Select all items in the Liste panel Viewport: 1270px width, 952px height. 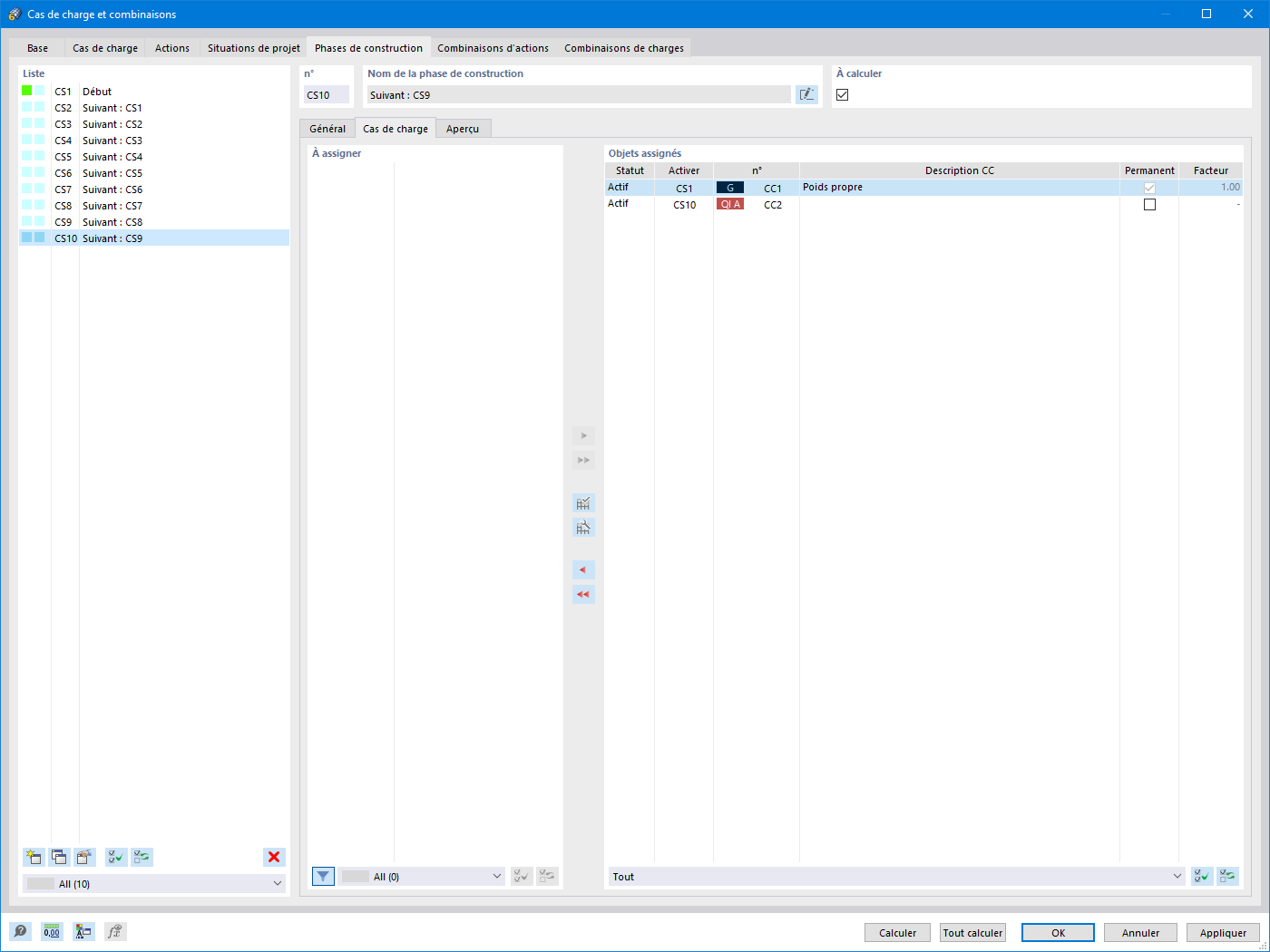click(116, 857)
